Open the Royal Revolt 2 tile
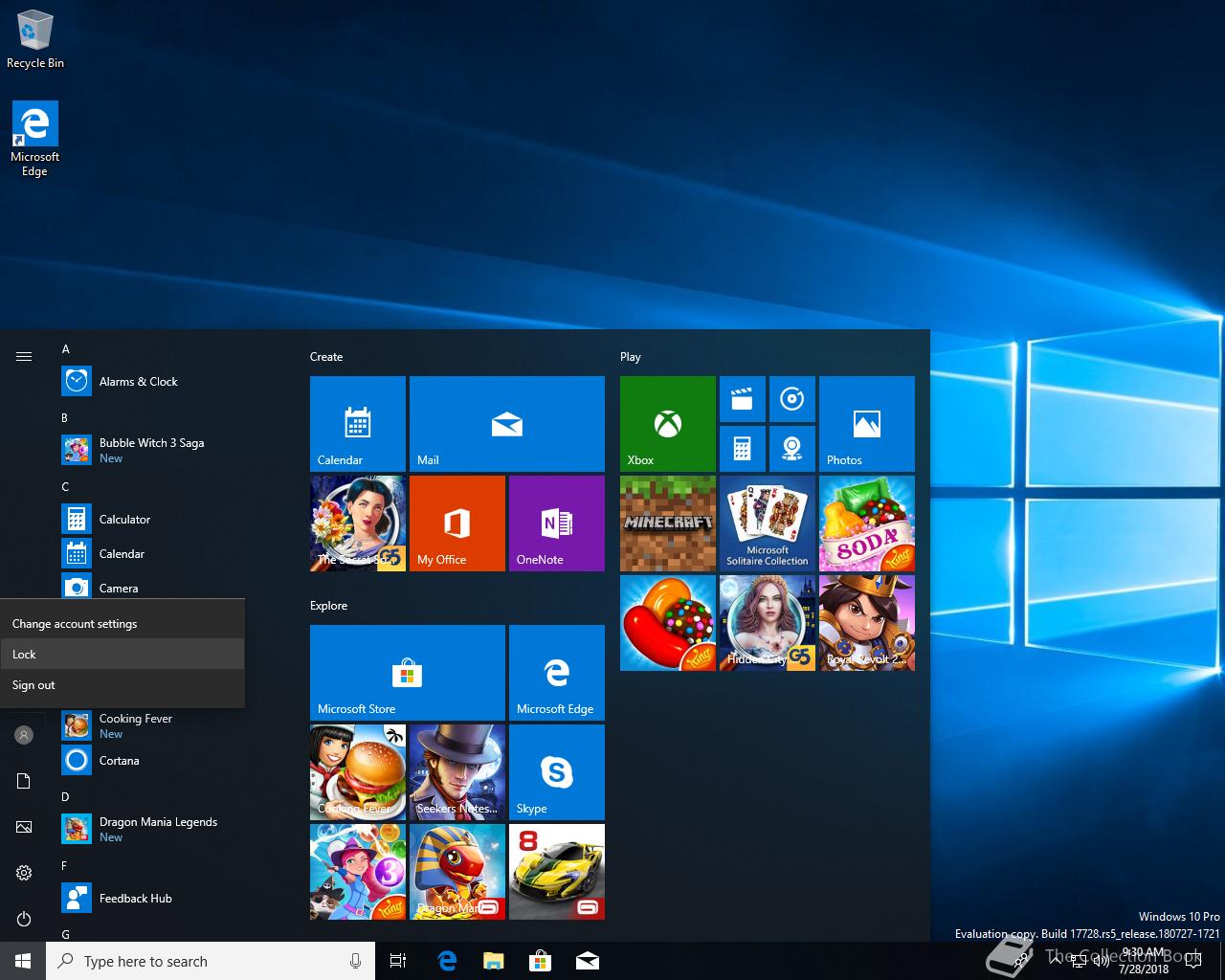The image size is (1225, 980). [867, 623]
